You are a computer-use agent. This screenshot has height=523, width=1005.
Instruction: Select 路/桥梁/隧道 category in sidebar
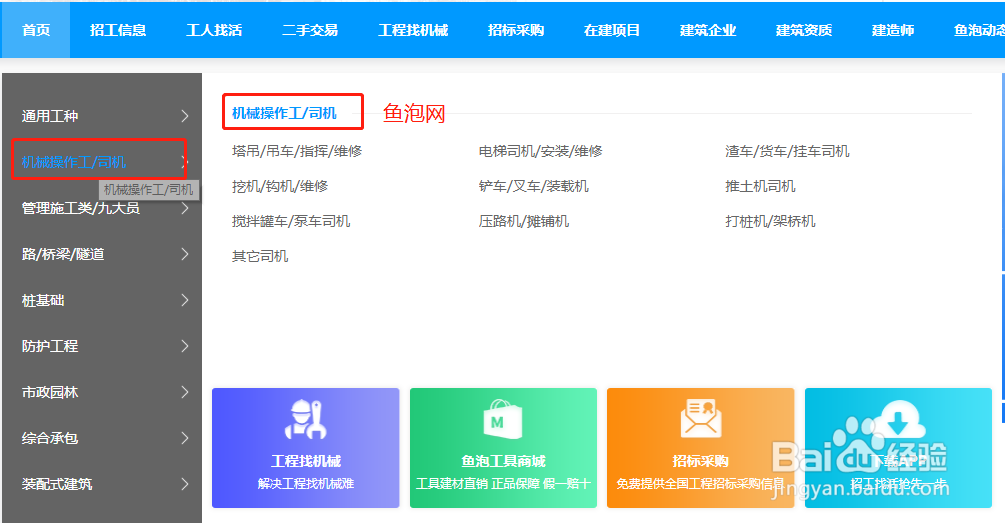tap(63, 254)
